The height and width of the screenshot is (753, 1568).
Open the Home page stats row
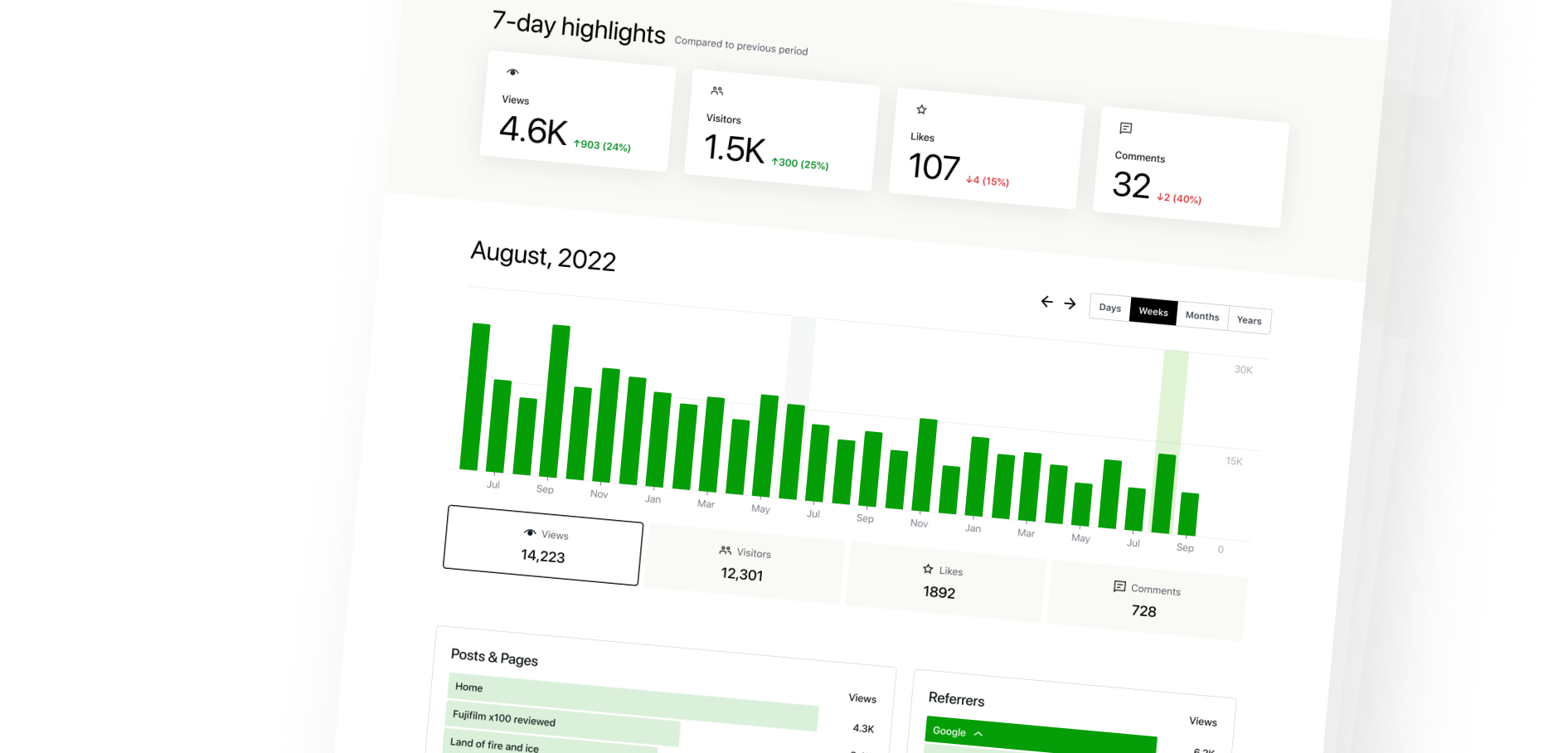pos(632,702)
